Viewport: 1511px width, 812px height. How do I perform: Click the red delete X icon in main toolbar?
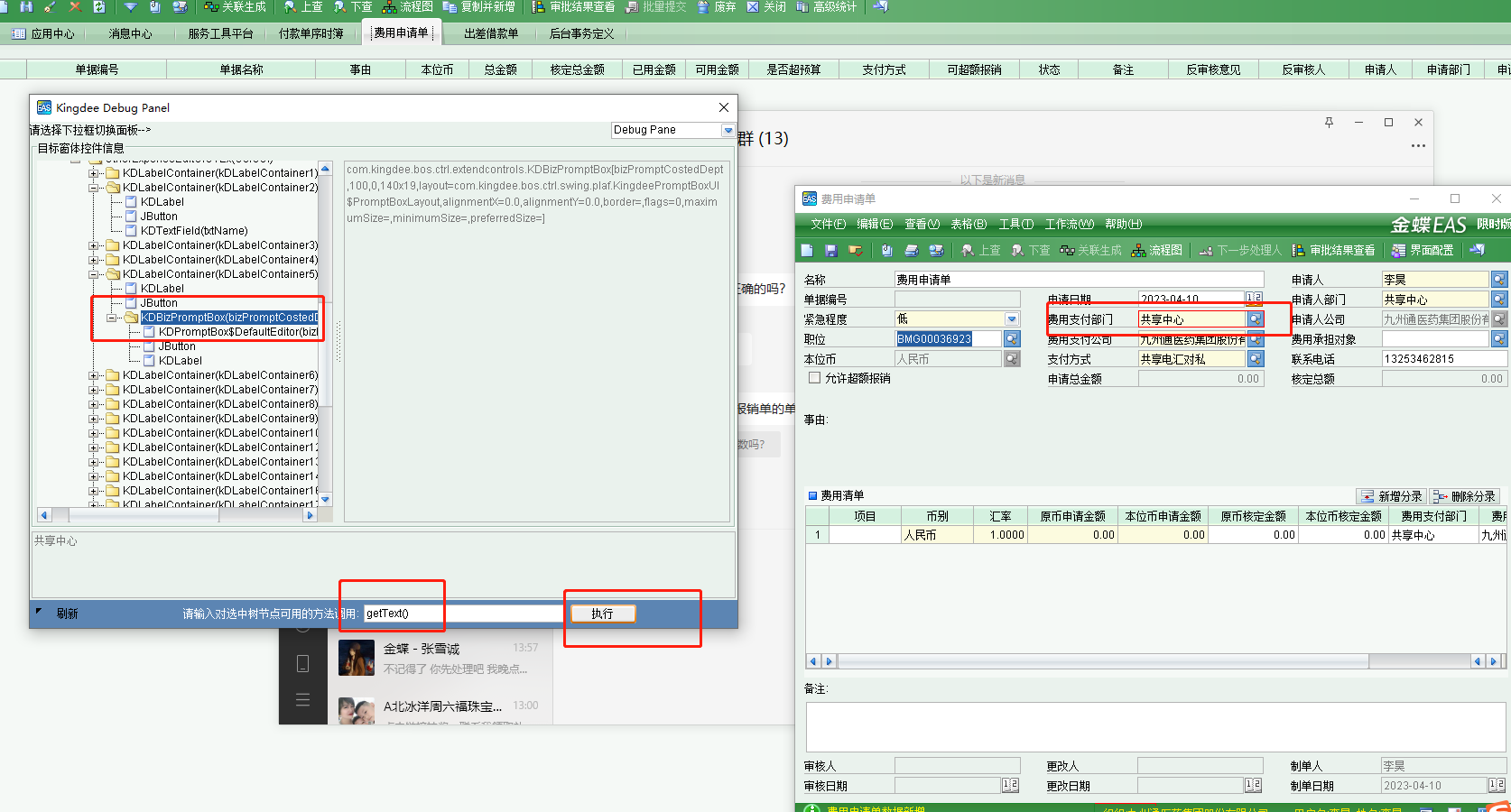pyautogui.click(x=75, y=6)
